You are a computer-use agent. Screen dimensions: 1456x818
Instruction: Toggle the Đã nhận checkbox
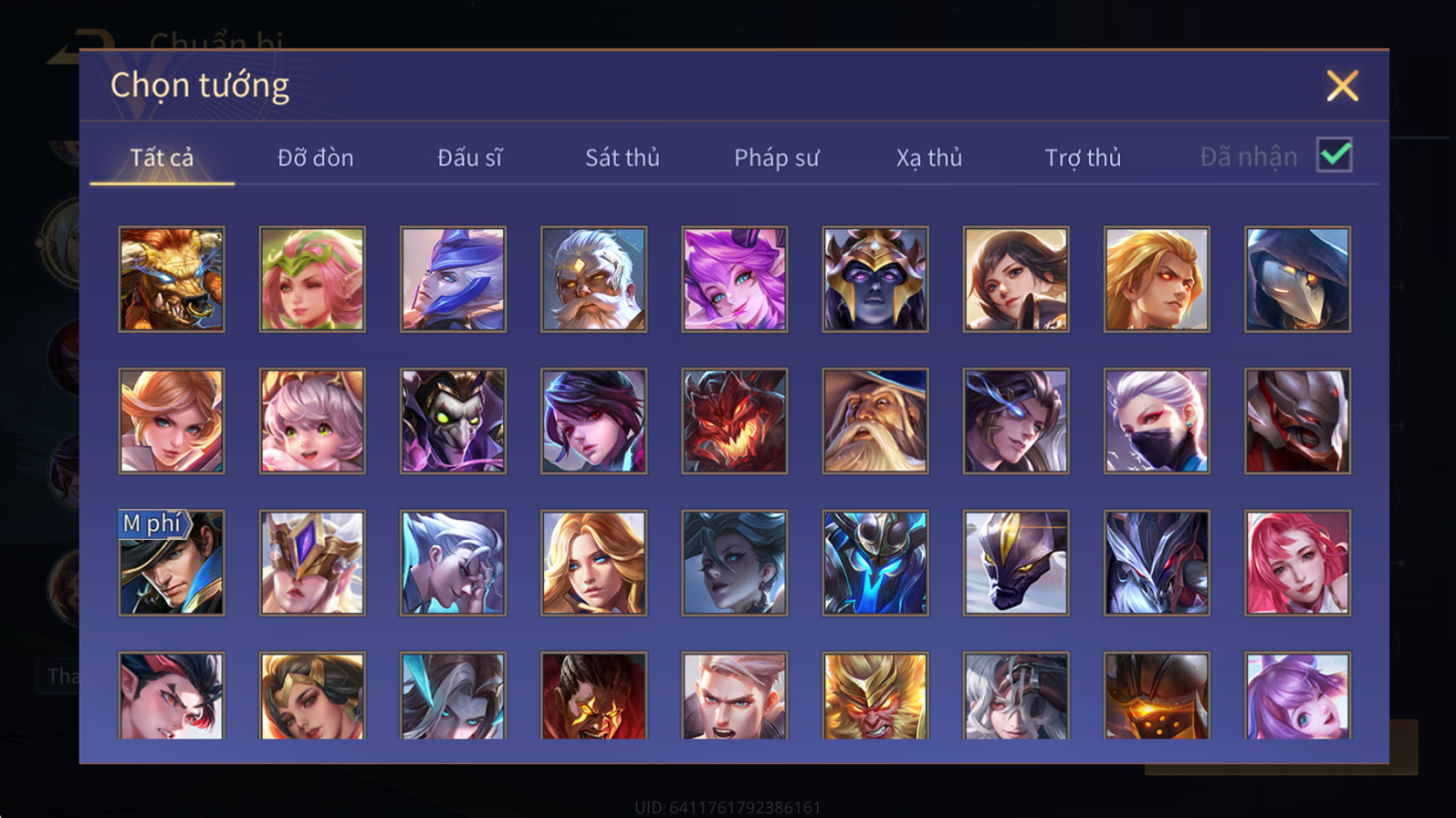[1334, 155]
